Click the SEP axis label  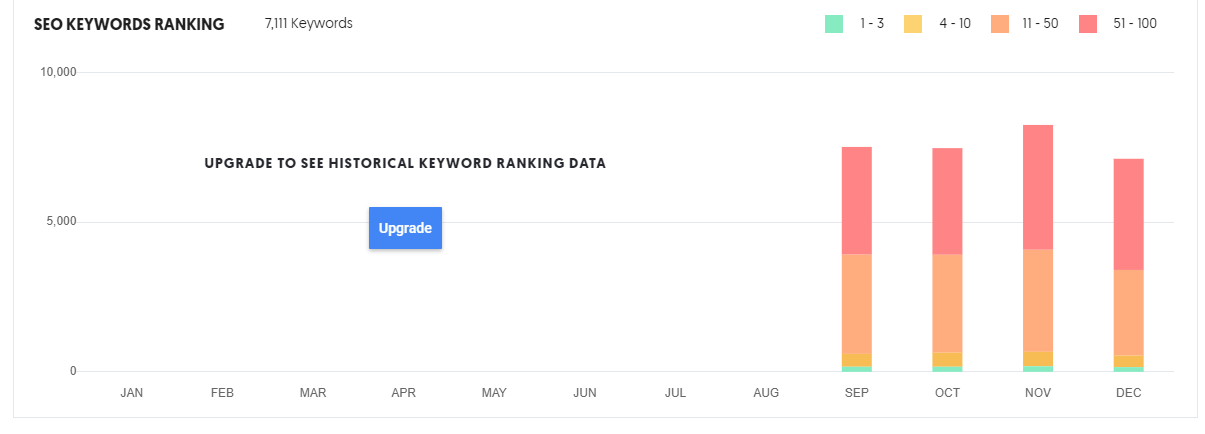click(x=857, y=393)
